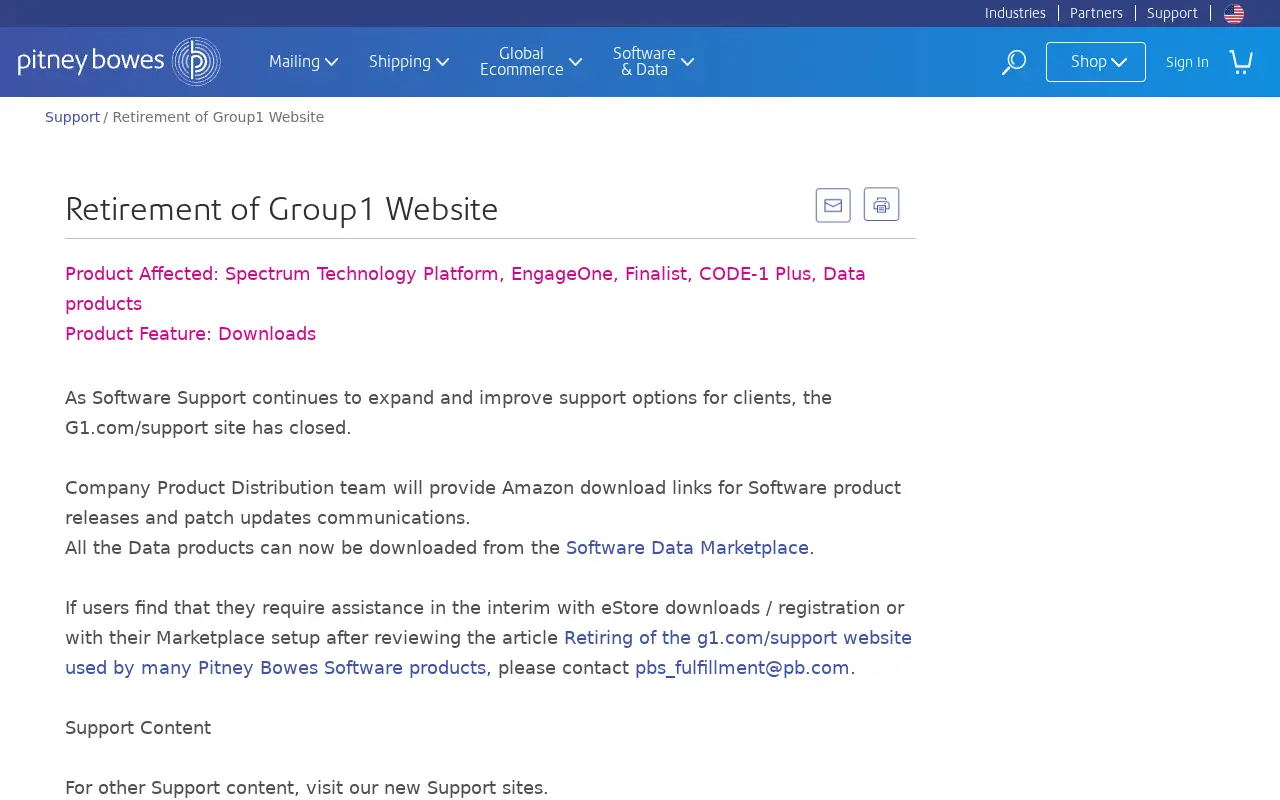The width and height of the screenshot is (1280, 800).
Task: Go to Support via breadcrumb
Action: (x=72, y=117)
